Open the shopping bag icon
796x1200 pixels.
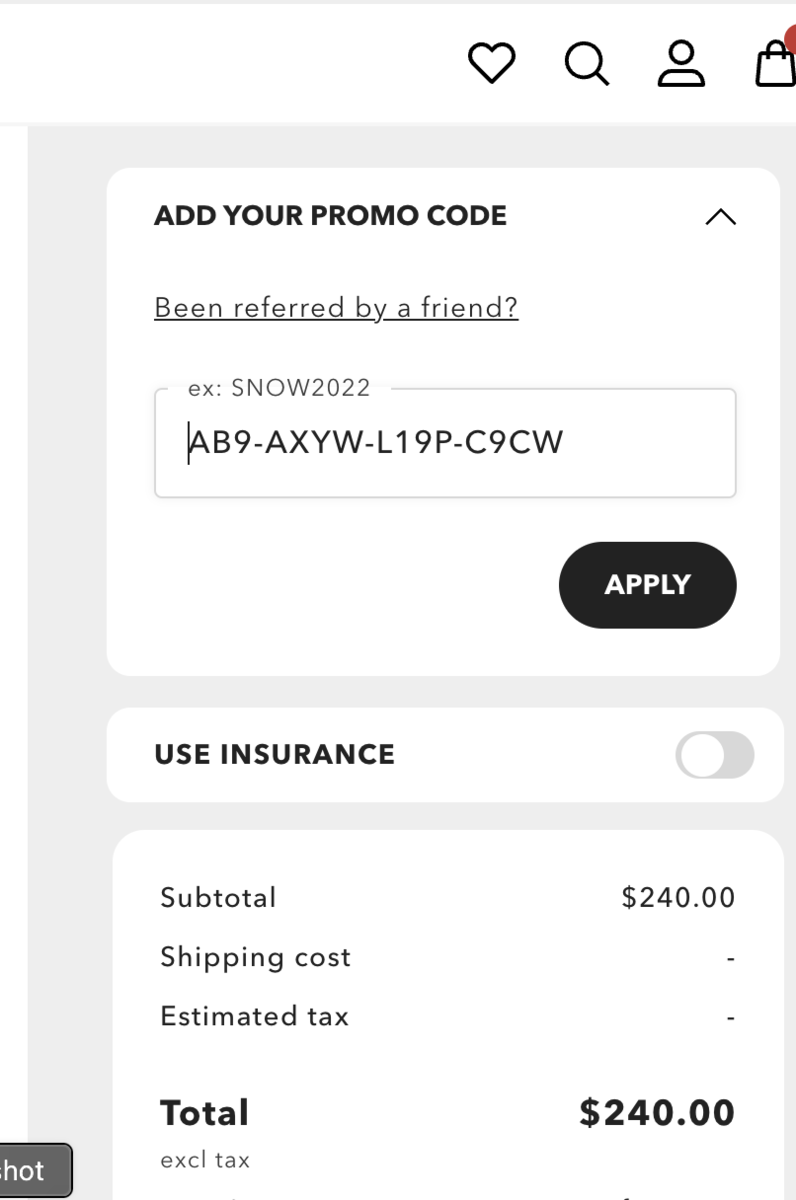(775, 65)
